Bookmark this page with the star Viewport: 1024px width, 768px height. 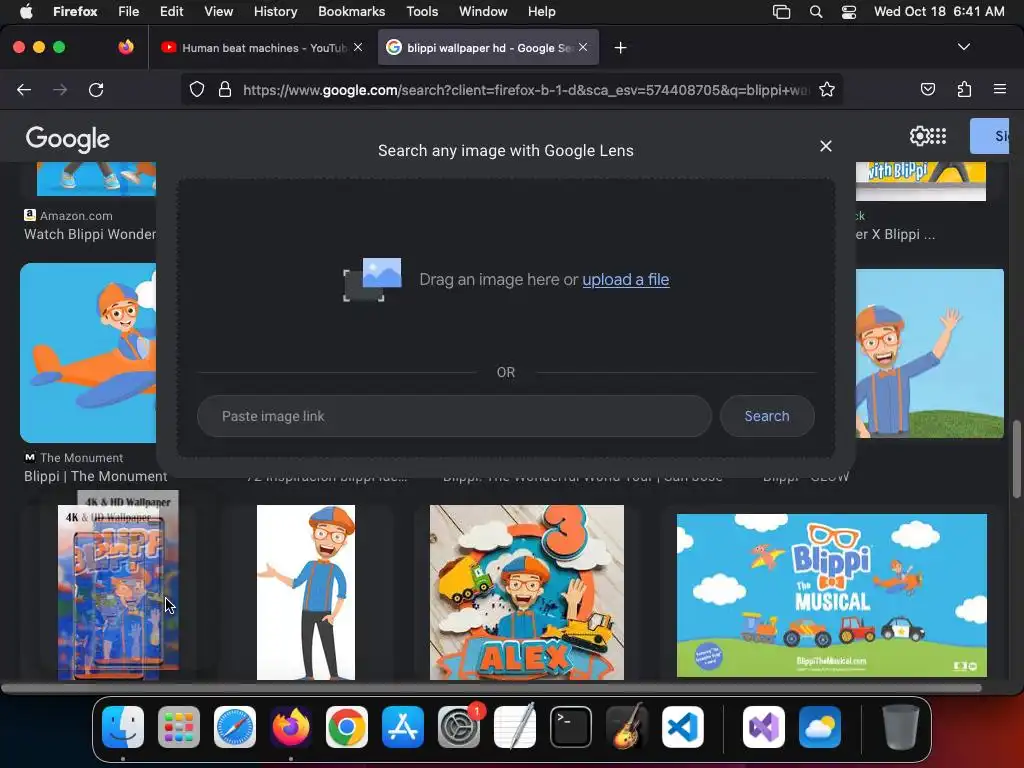(827, 89)
